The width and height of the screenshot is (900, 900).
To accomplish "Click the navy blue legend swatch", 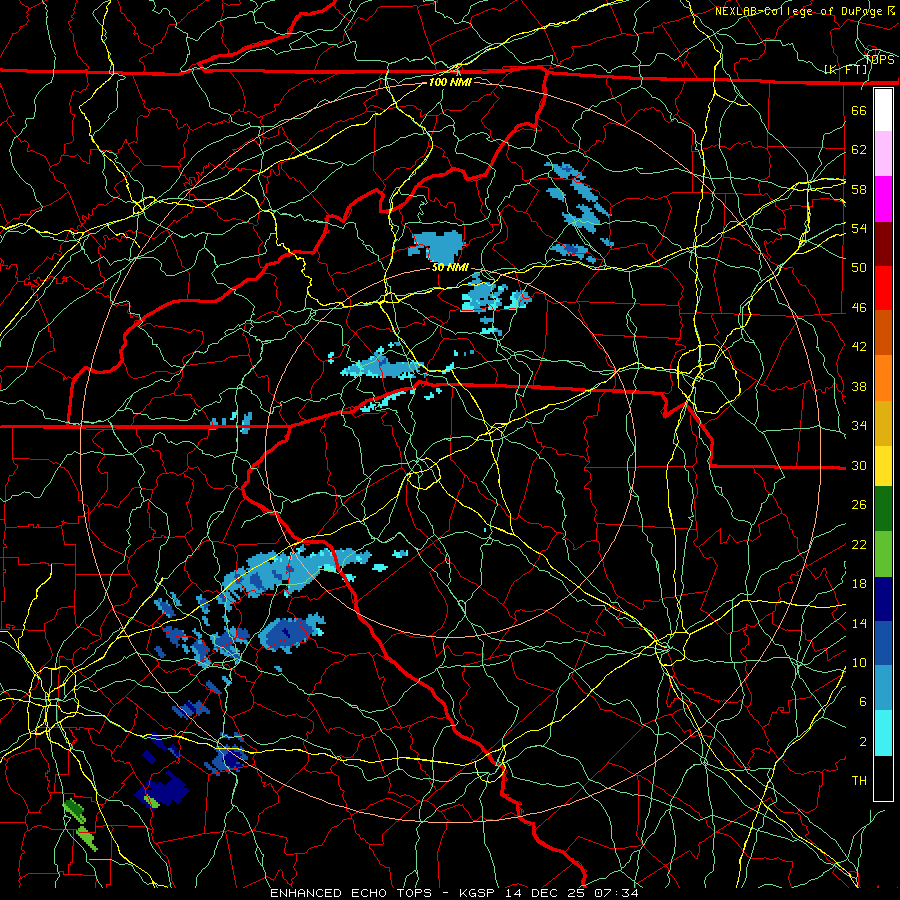I will tap(883, 599).
